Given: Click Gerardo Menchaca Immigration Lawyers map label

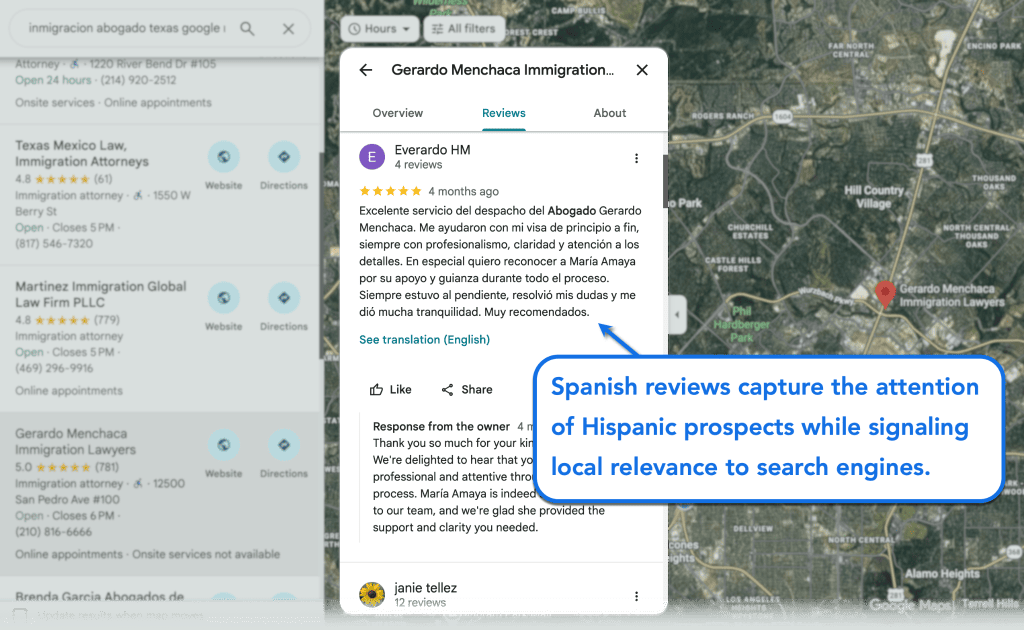Looking at the screenshot, I should click(952, 296).
